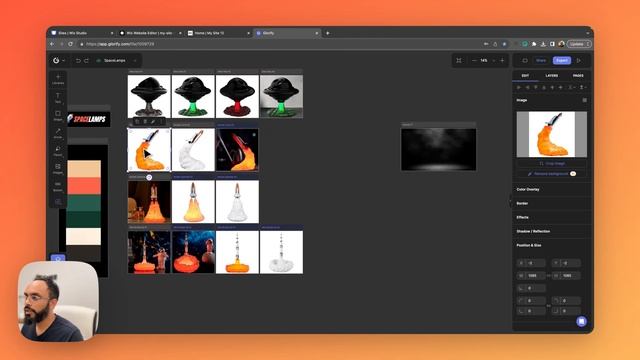Screen dimensions: 640x360
Task: Click the fourth alignment icon in the row
Action: coord(544,87)
